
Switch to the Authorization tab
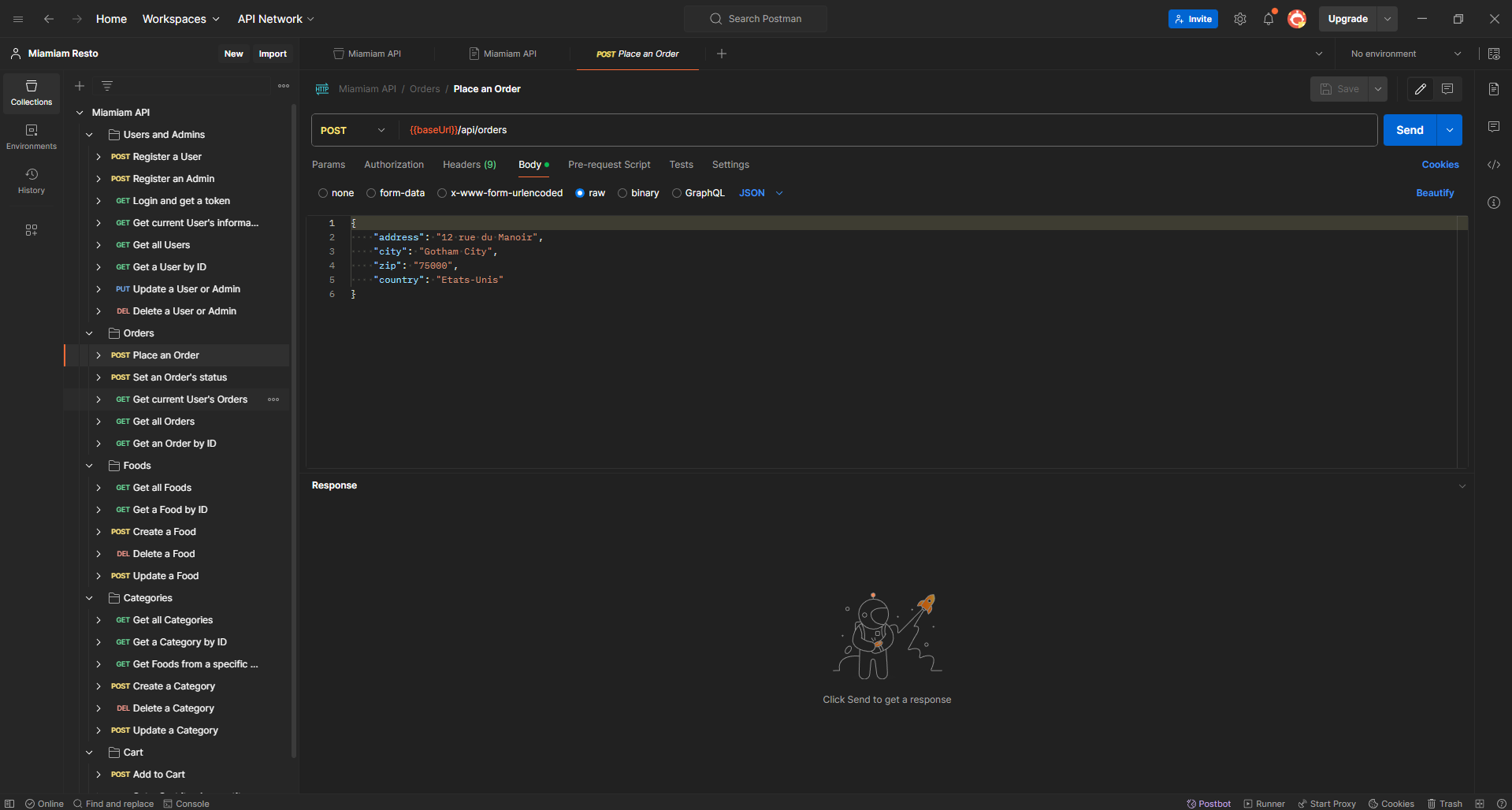point(394,165)
